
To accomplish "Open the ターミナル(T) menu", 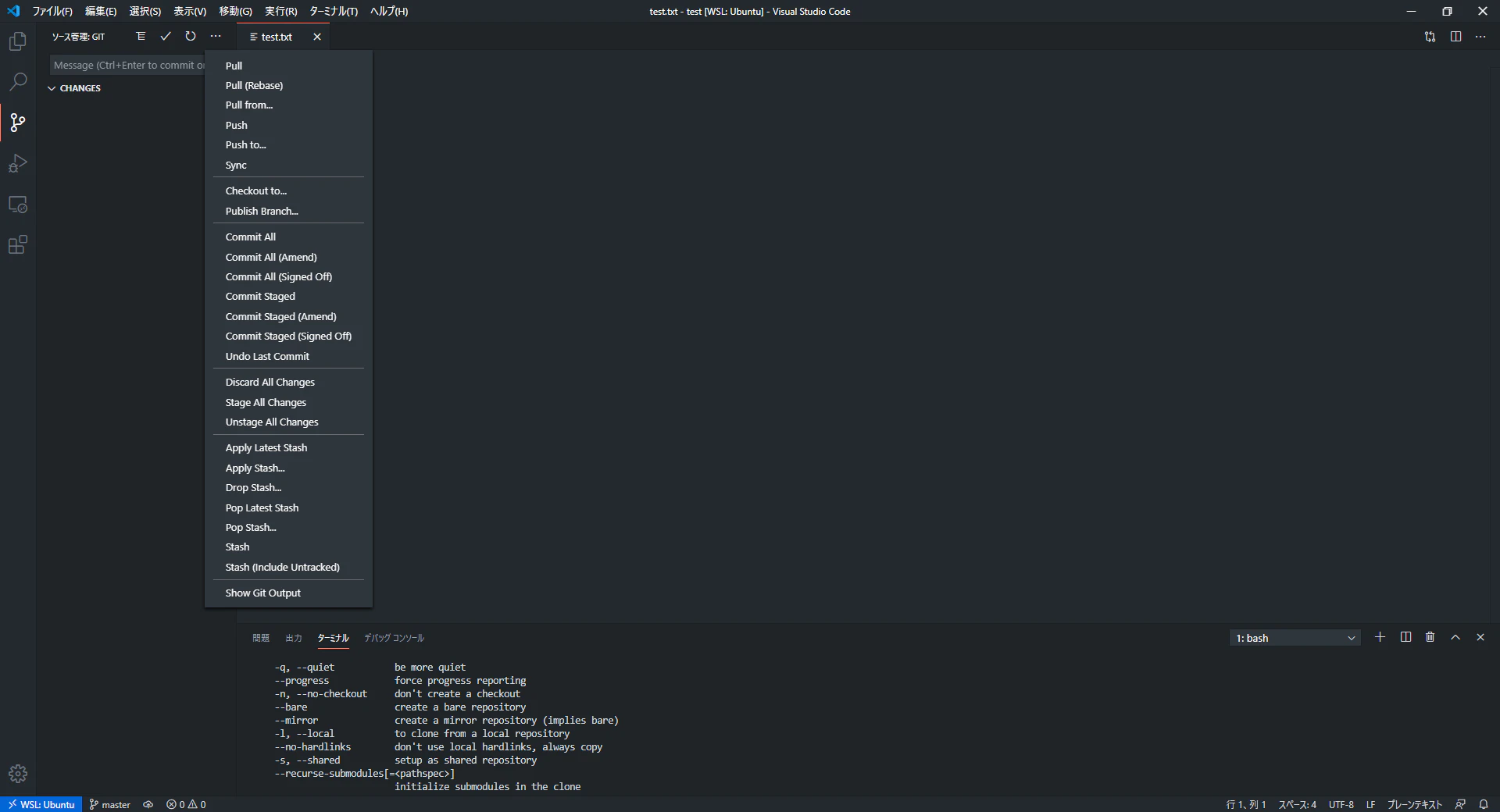I will (334, 12).
